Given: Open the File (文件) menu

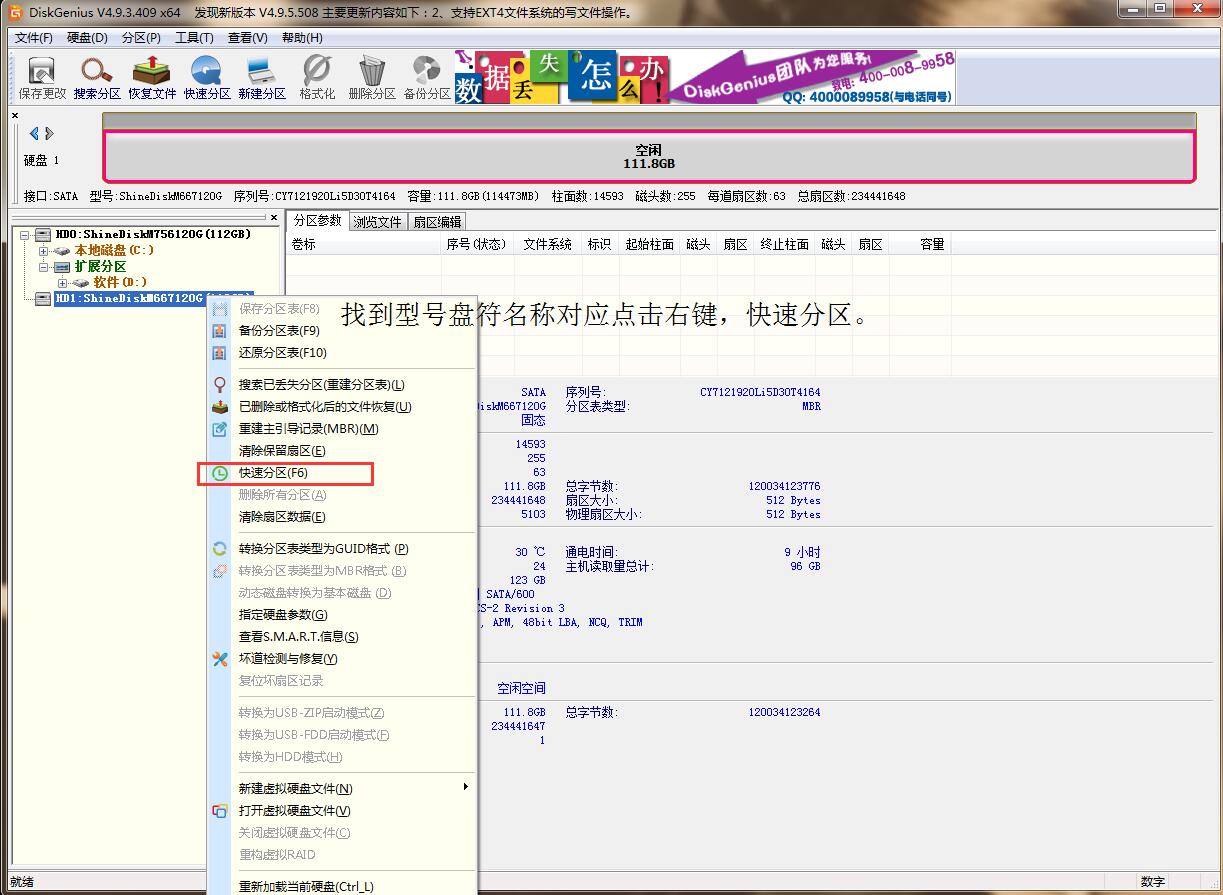Looking at the screenshot, I should coord(34,38).
